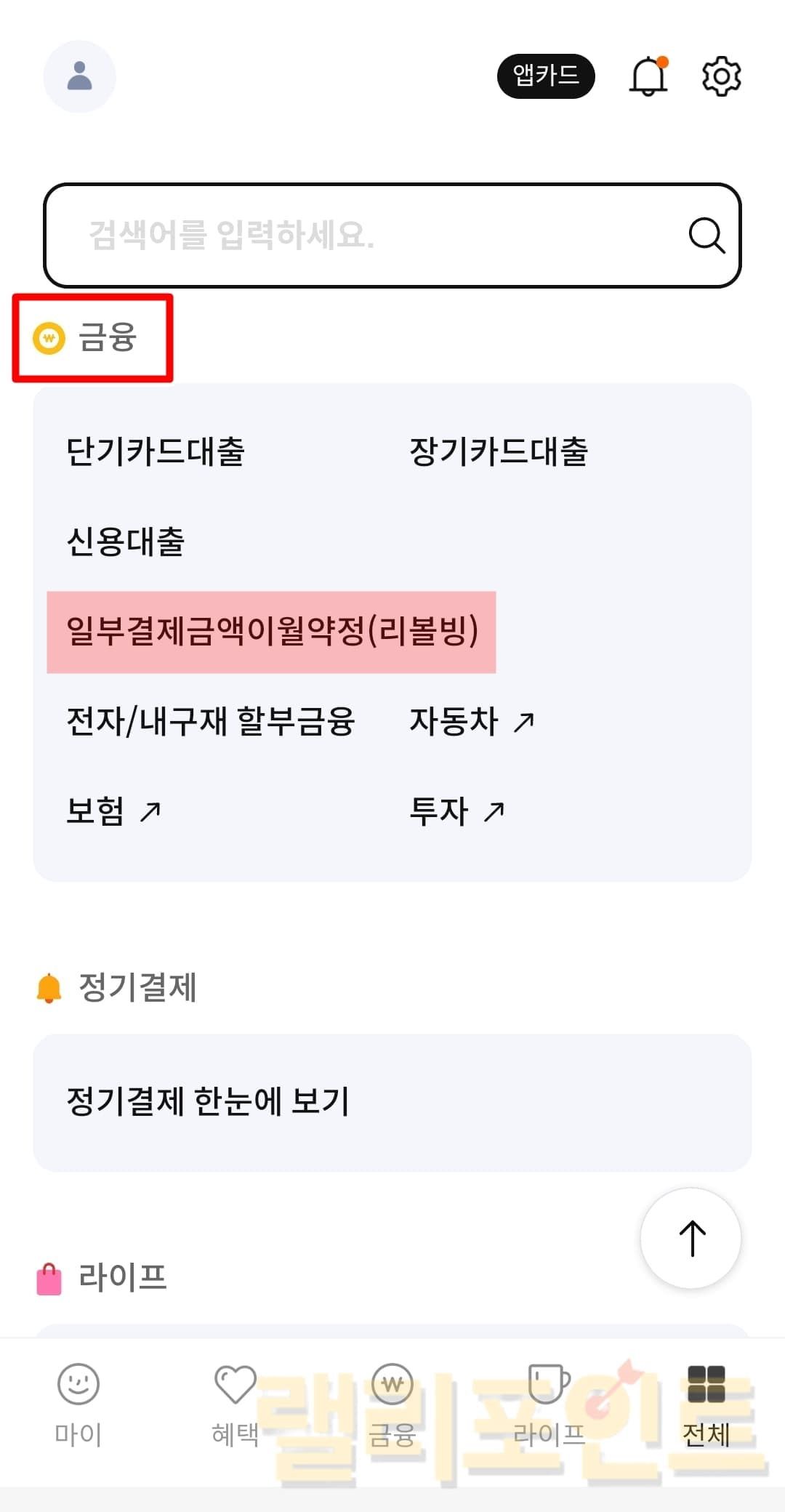Switch to 금융 tab in bottom bar
The height and width of the screenshot is (1512, 785).
click(x=392, y=1403)
